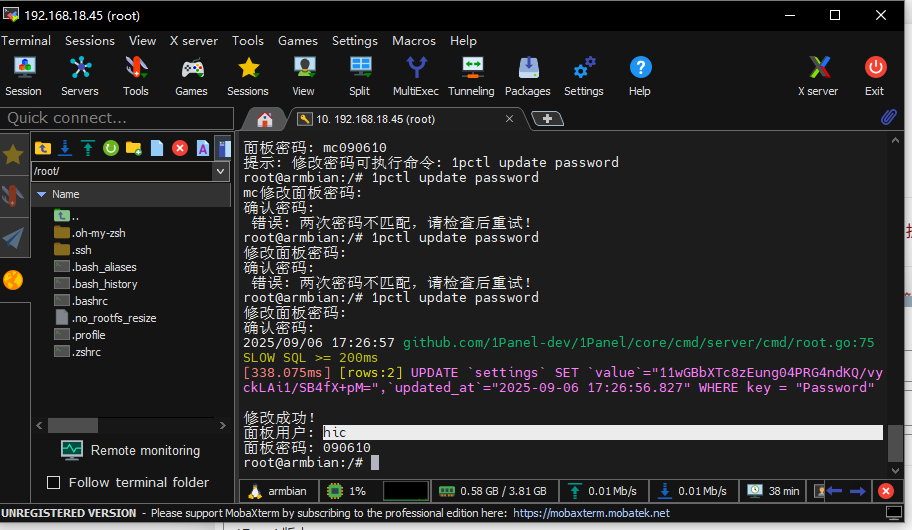Click the '0.58 GB / 3.81 GB' memory indicator

[493, 491]
